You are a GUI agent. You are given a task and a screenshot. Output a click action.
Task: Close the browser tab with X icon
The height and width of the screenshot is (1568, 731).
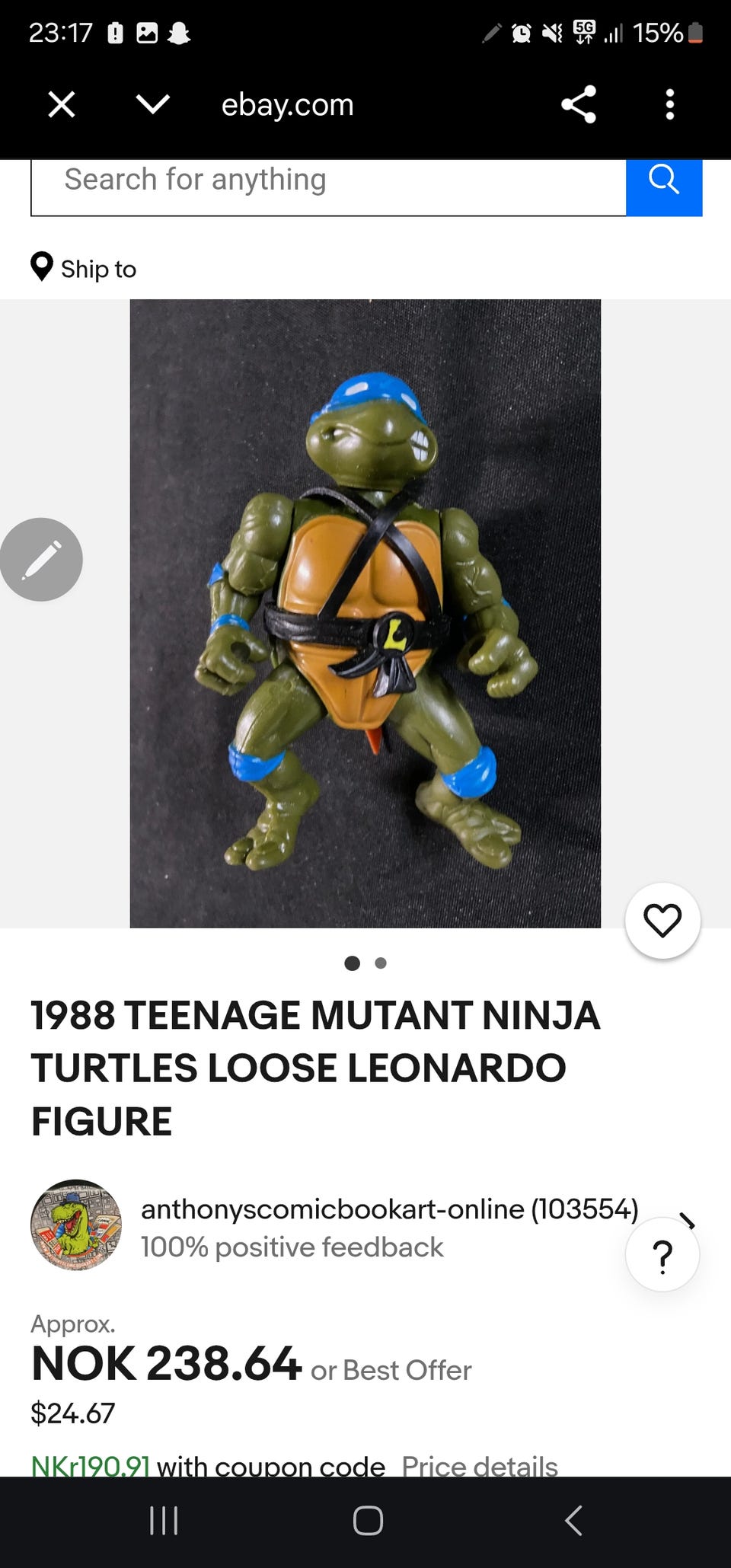(x=62, y=104)
